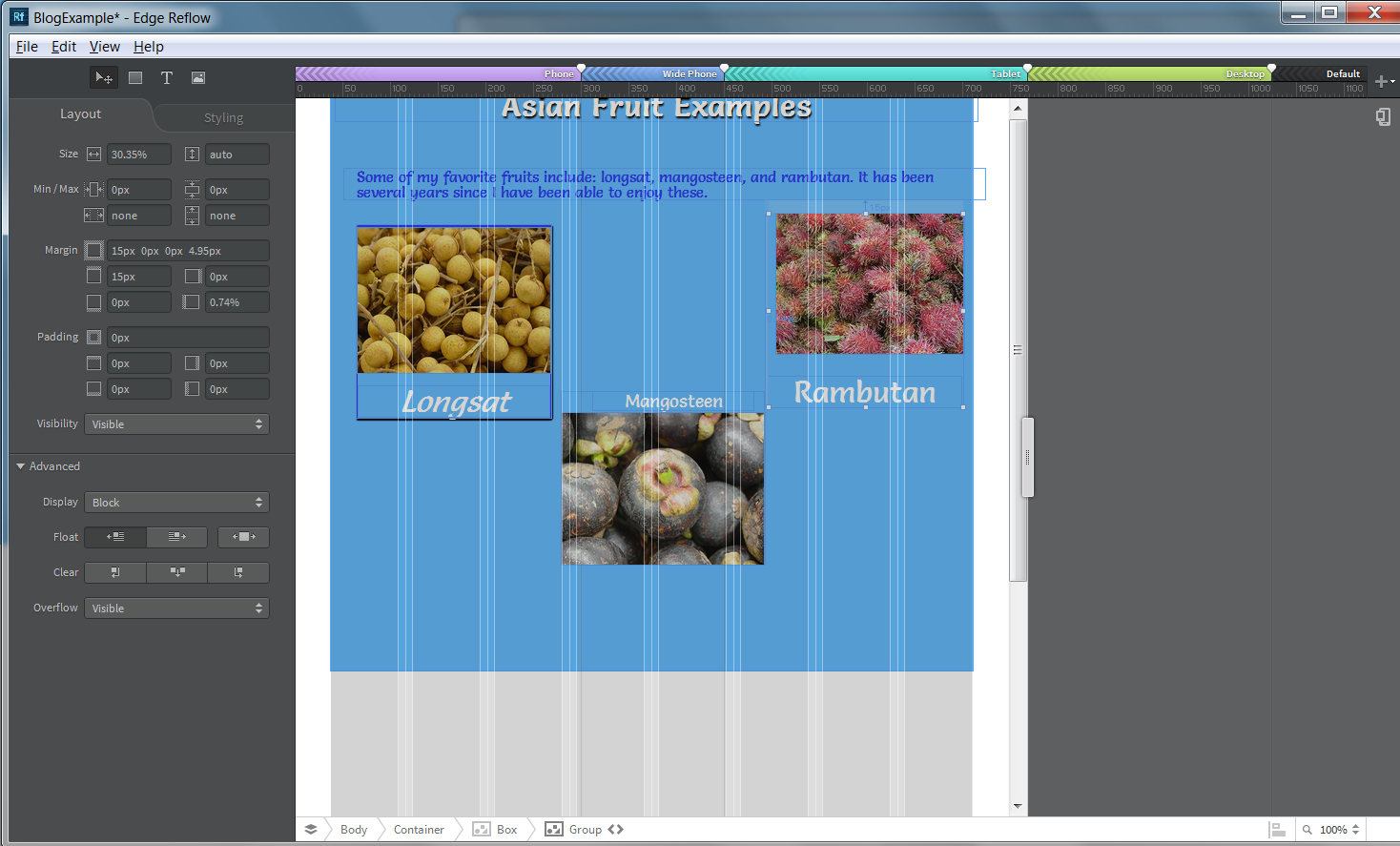Image resolution: width=1400 pixels, height=846 pixels.
Task: Open the Edit menu
Action: [x=64, y=46]
